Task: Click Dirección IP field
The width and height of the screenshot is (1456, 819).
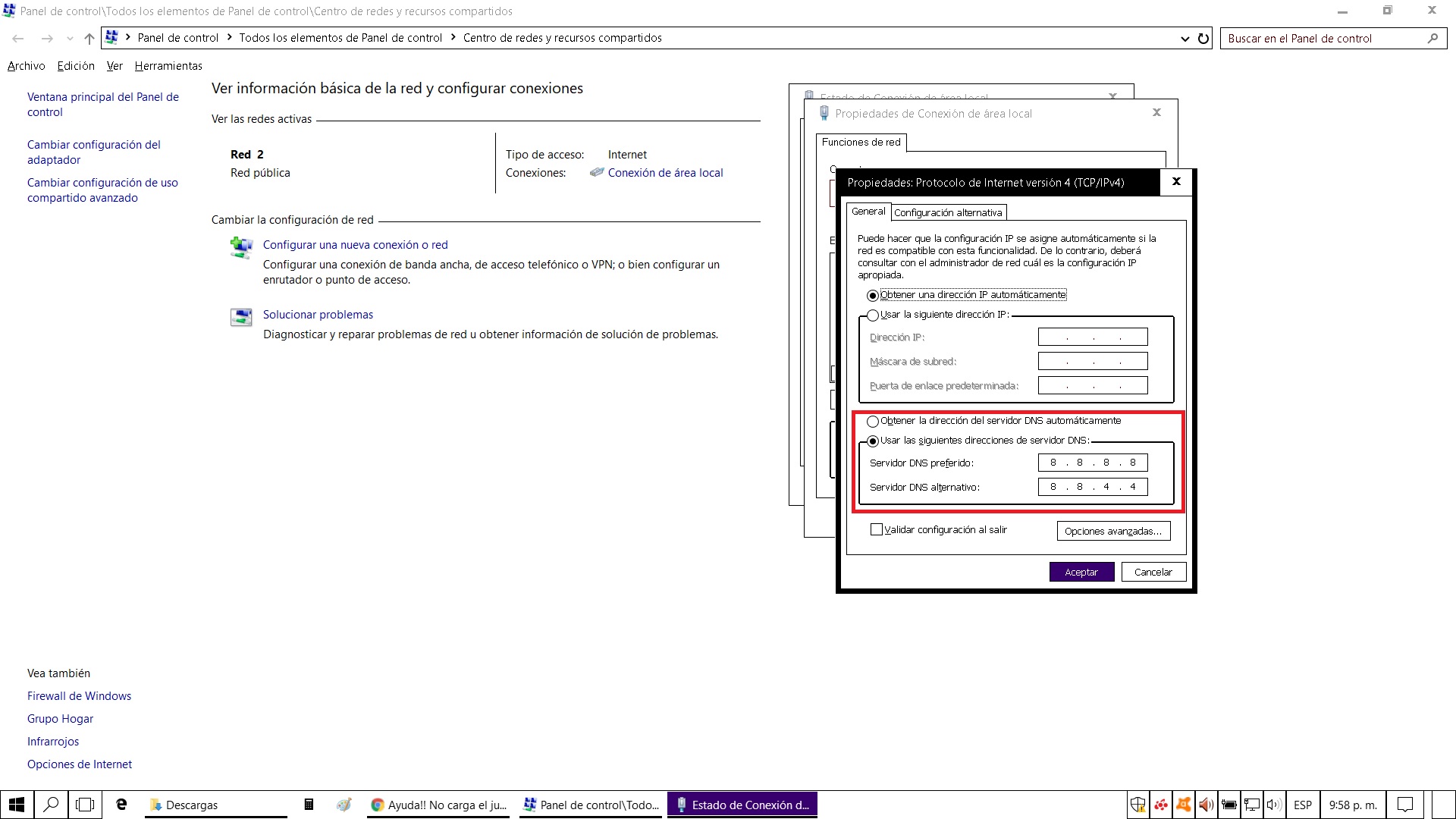Action: 1093,337
